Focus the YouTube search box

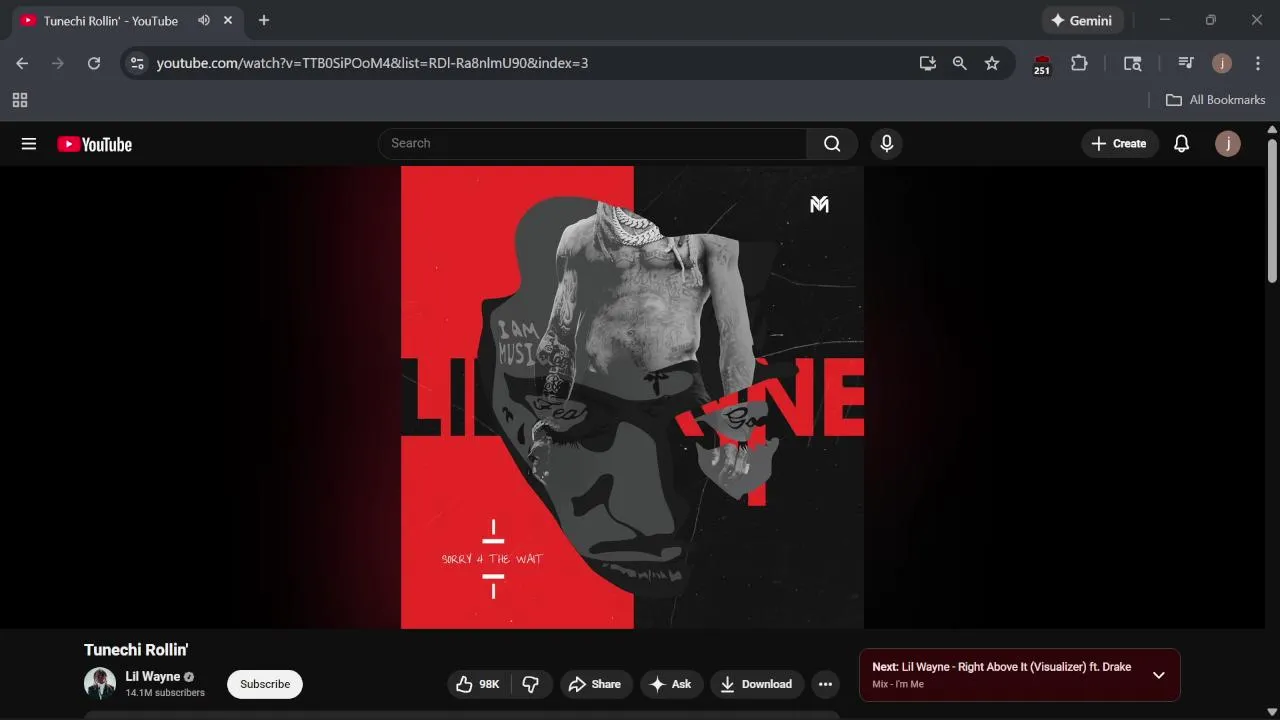coord(592,144)
